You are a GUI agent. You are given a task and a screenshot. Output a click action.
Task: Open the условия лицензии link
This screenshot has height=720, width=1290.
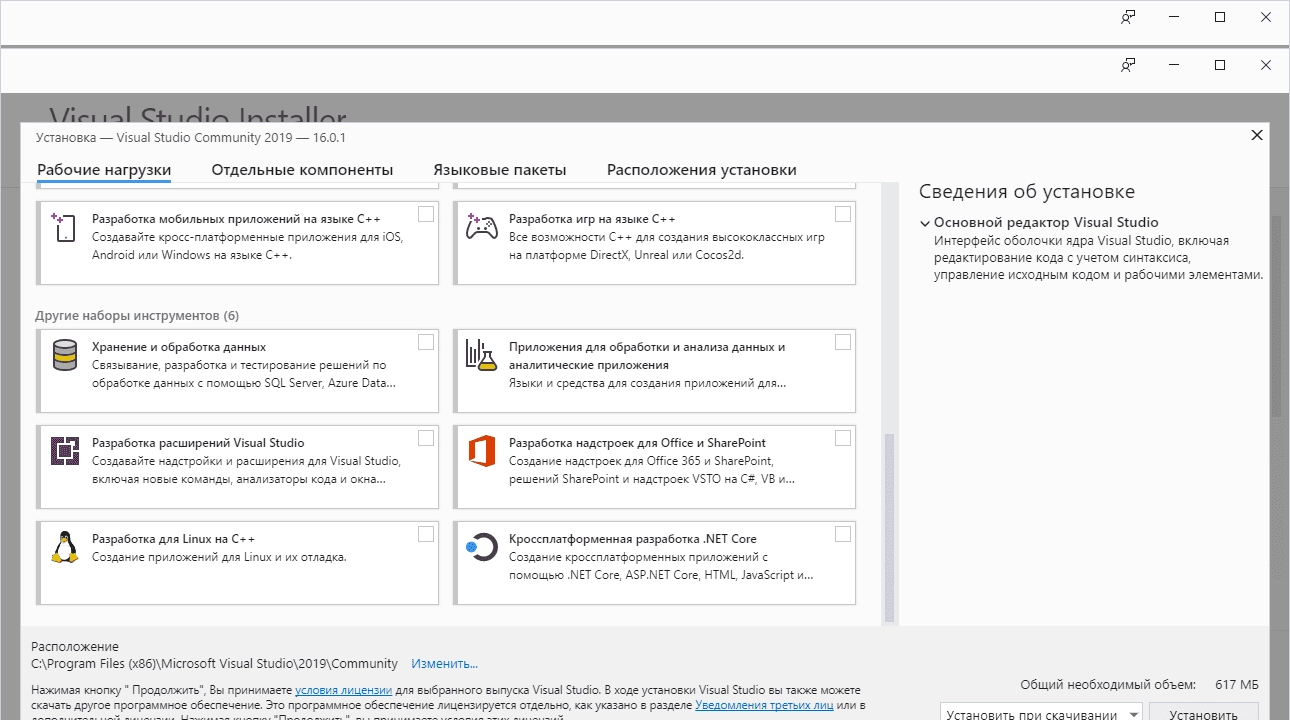342,690
